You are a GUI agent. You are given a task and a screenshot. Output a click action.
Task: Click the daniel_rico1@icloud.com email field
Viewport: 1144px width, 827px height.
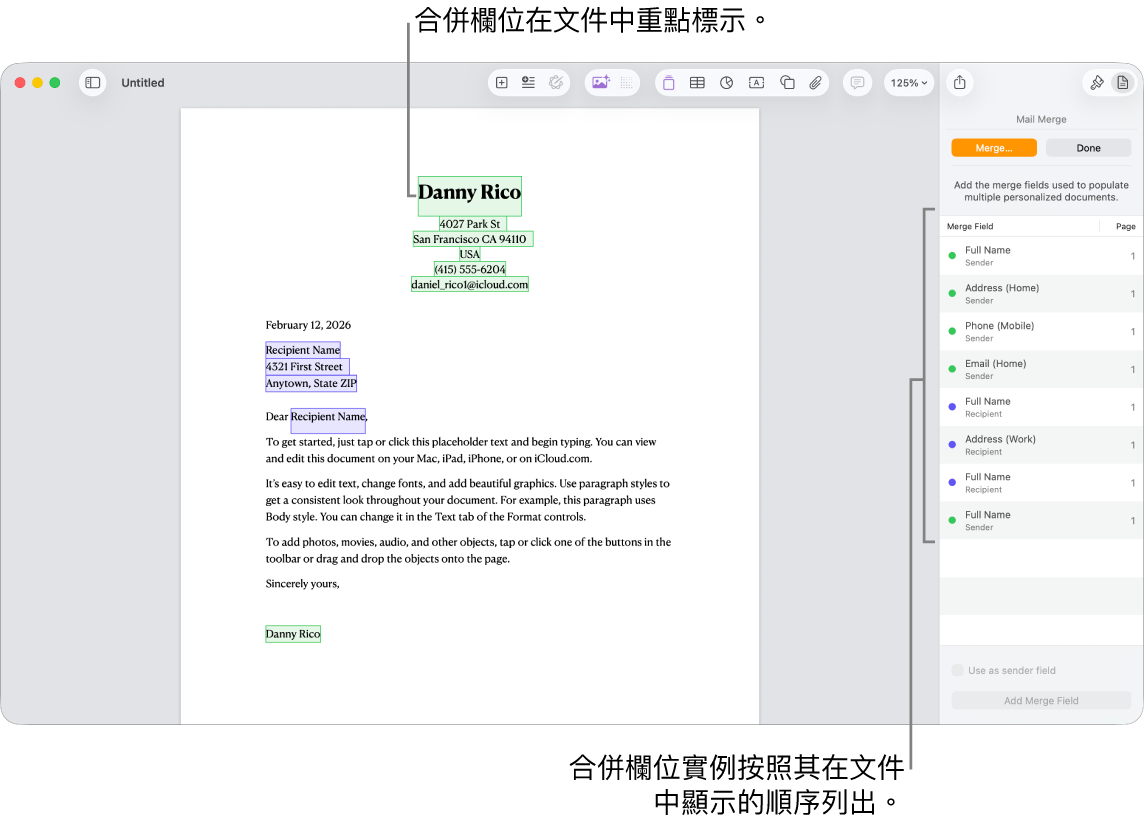point(469,284)
